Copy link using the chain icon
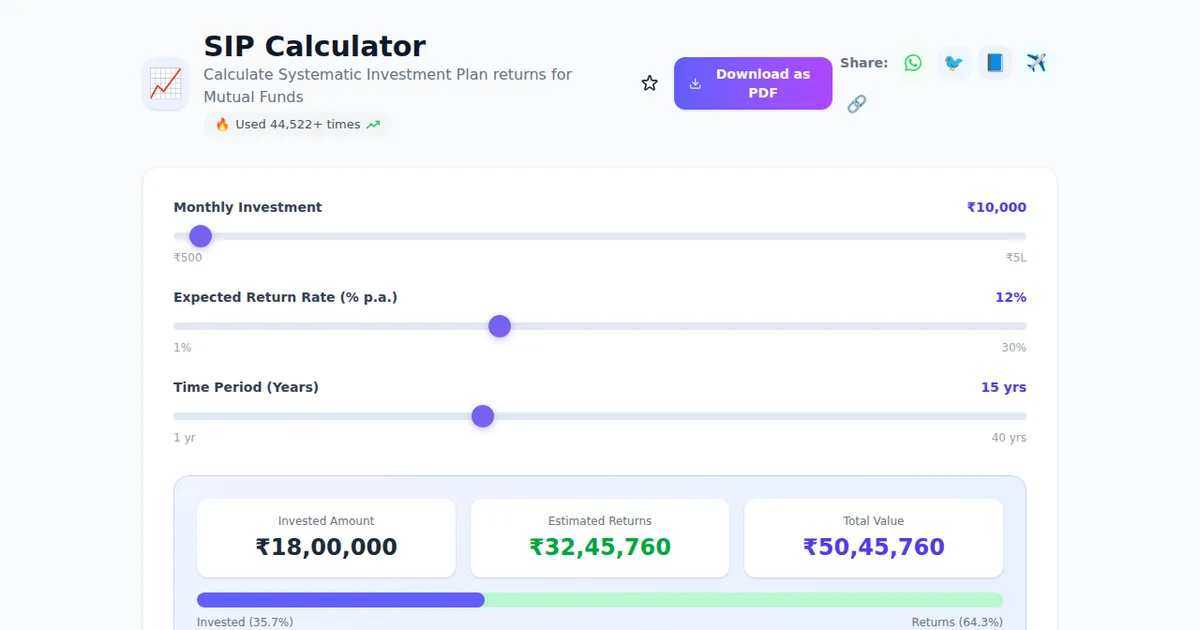 856,104
